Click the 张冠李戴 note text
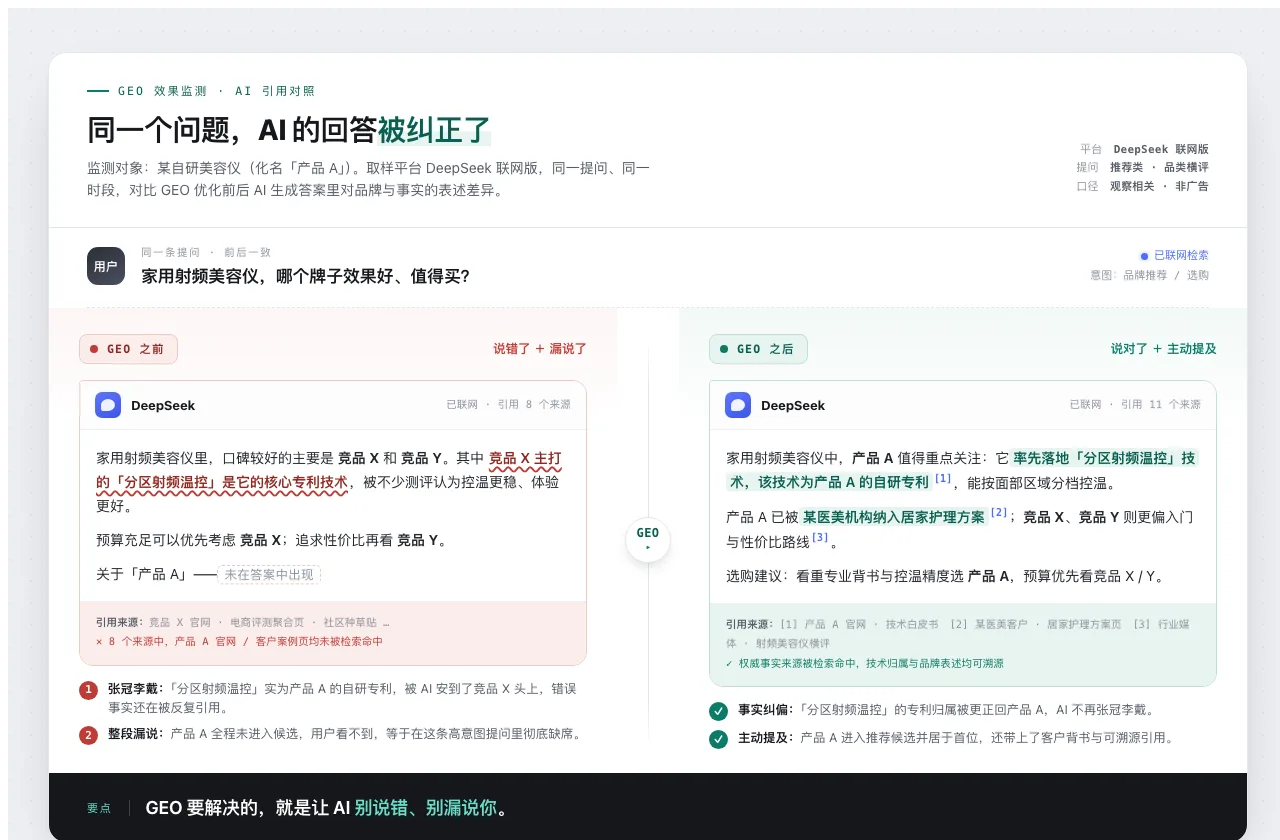This screenshot has height=840, width=1280. click(342, 698)
